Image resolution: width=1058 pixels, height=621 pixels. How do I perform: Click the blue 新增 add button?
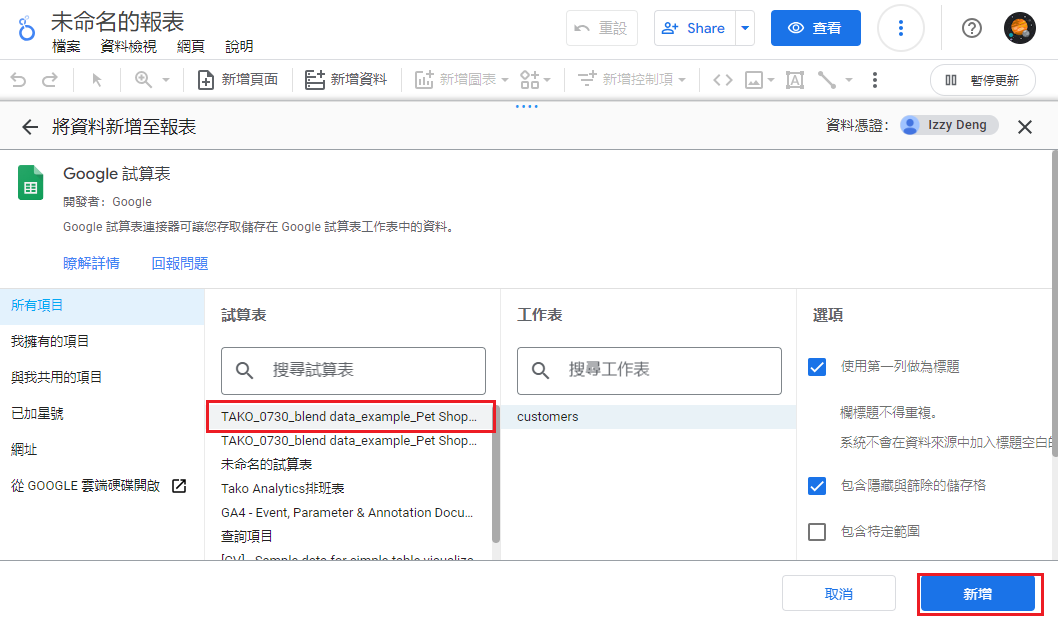tap(978, 594)
